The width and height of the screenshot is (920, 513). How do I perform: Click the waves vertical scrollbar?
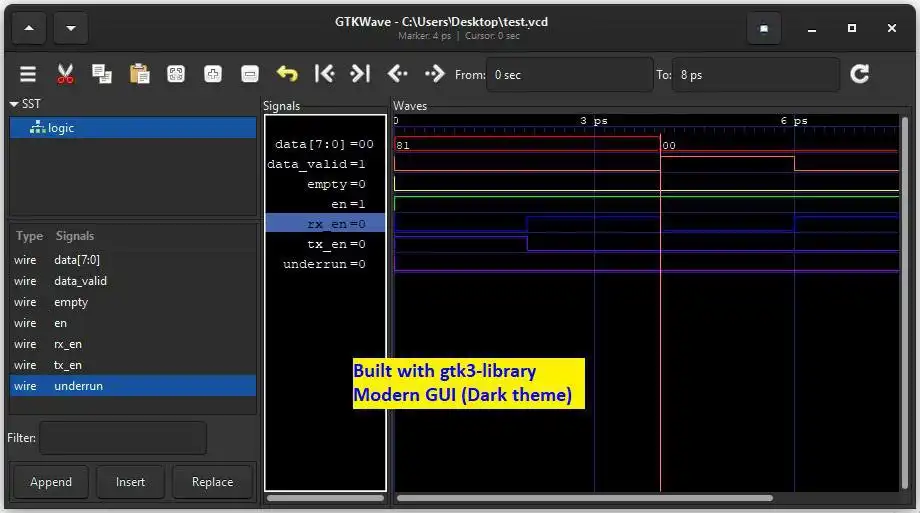[904, 303]
